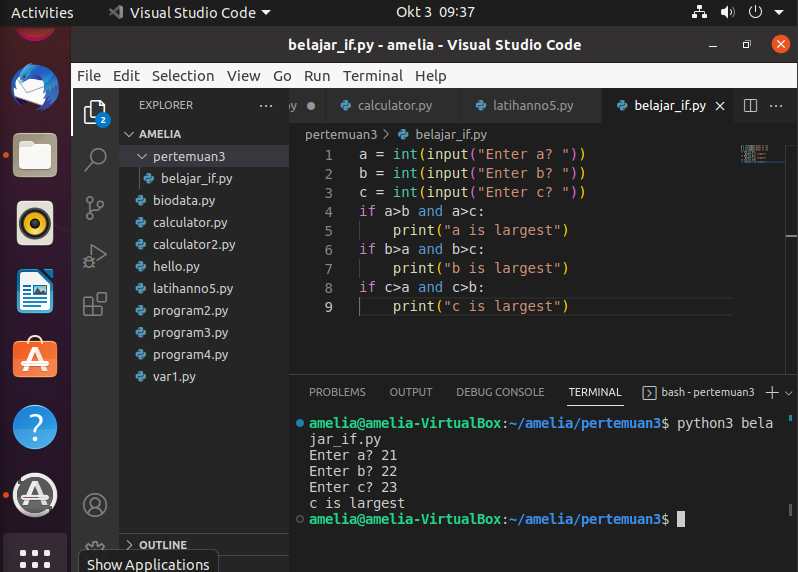Open program2.py in the explorer
798x572 pixels.
click(204, 310)
